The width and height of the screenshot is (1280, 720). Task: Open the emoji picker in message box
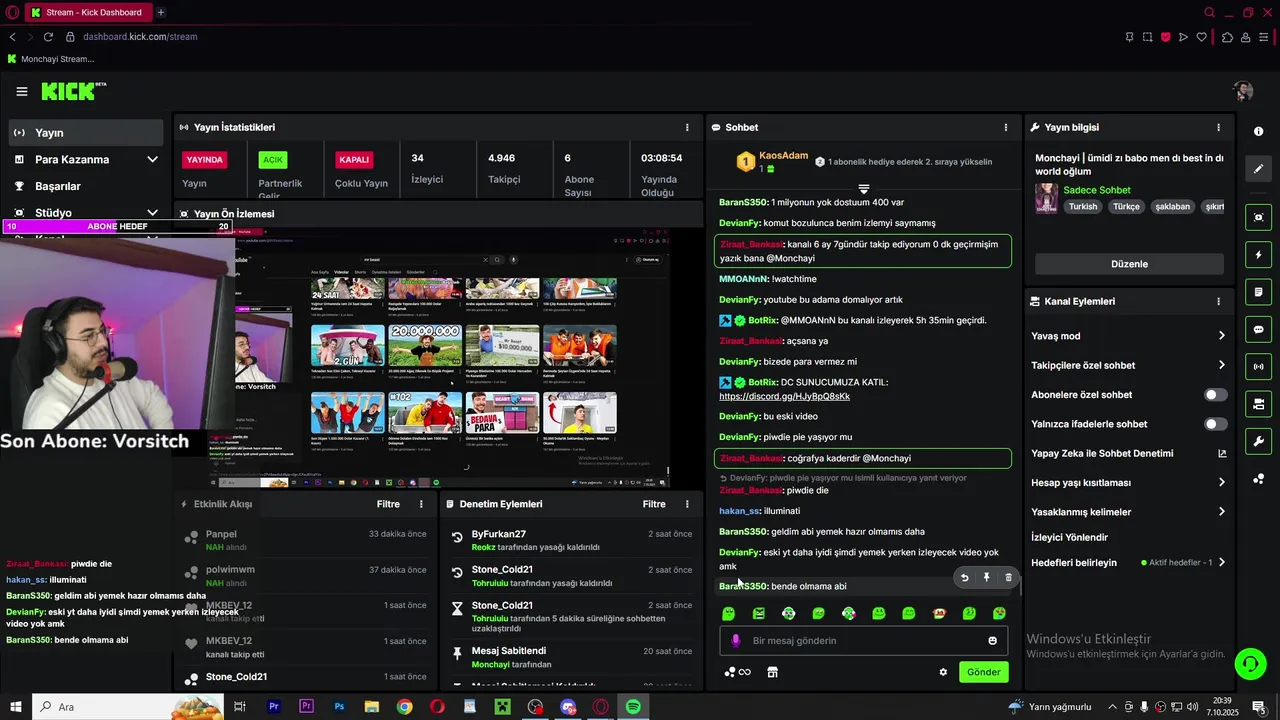[x=993, y=641]
